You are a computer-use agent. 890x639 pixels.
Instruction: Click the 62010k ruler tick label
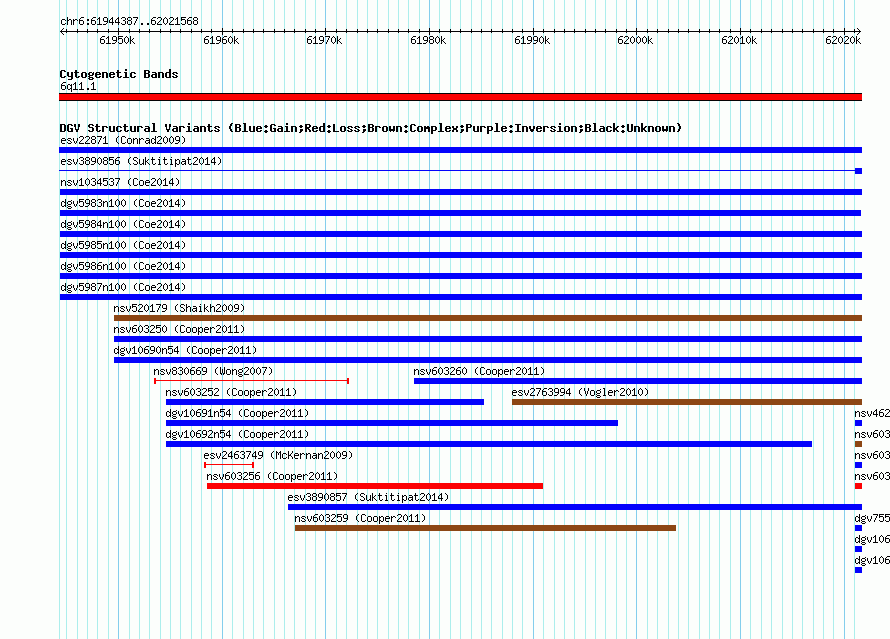[739, 40]
